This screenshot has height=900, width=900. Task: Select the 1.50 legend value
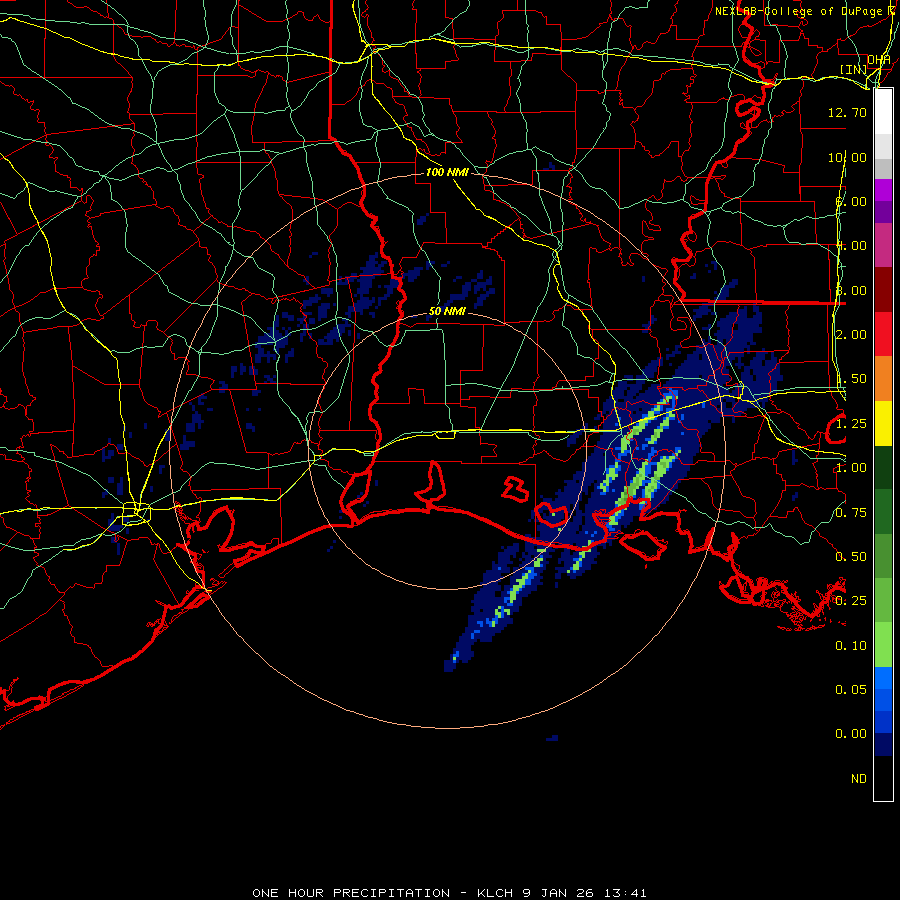point(851,379)
